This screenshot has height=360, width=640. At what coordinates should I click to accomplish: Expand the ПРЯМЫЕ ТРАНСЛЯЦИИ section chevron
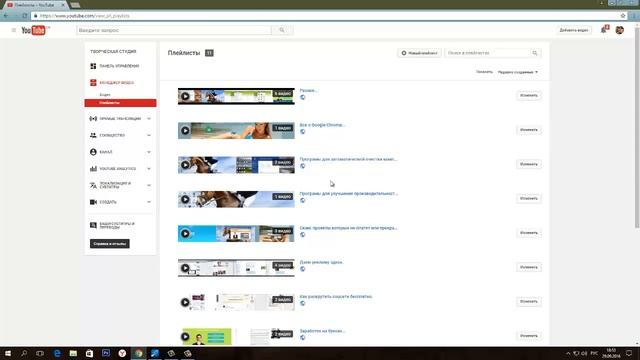(x=149, y=119)
